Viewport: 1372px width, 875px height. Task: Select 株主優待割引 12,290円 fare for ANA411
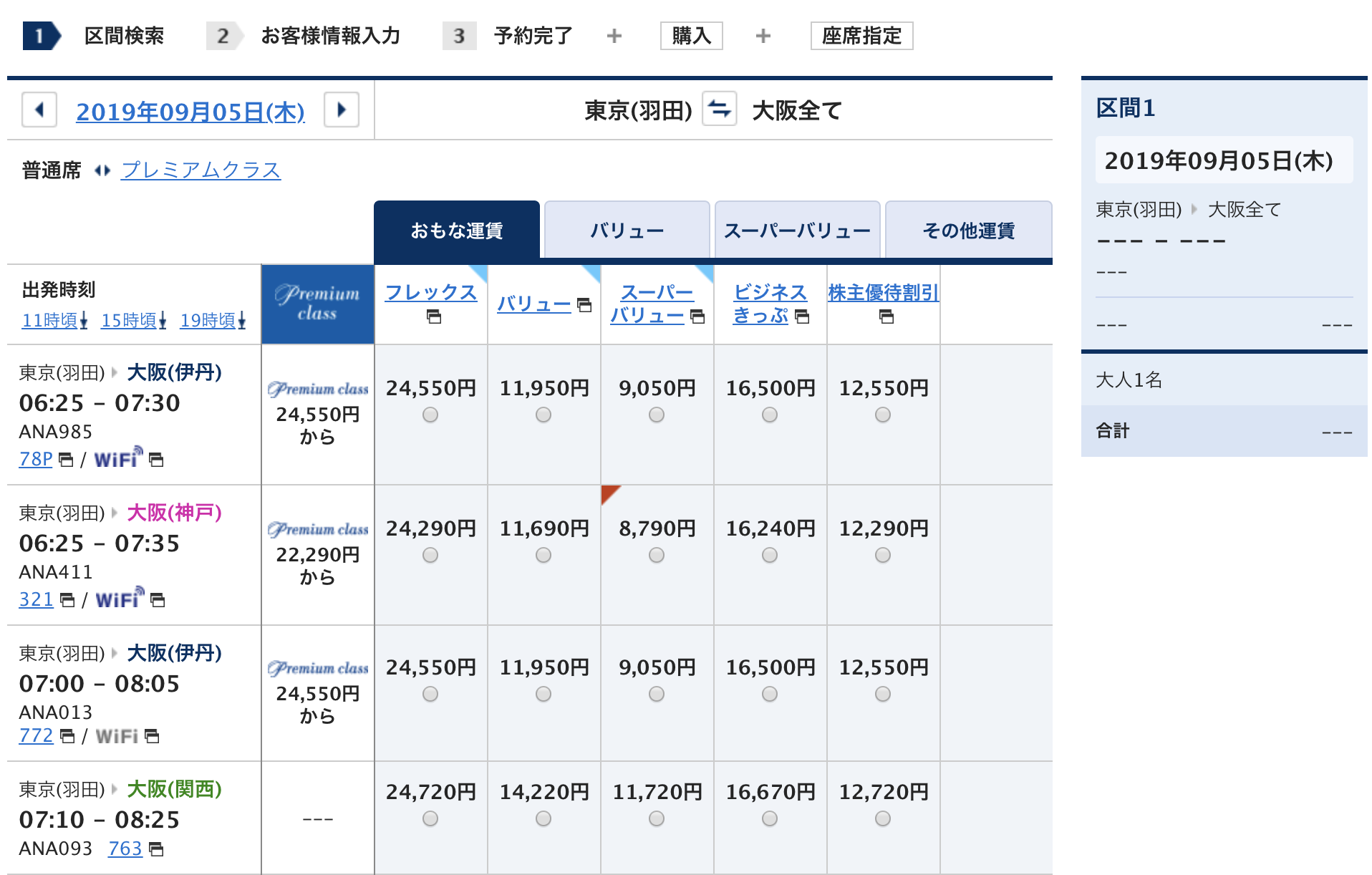883,555
